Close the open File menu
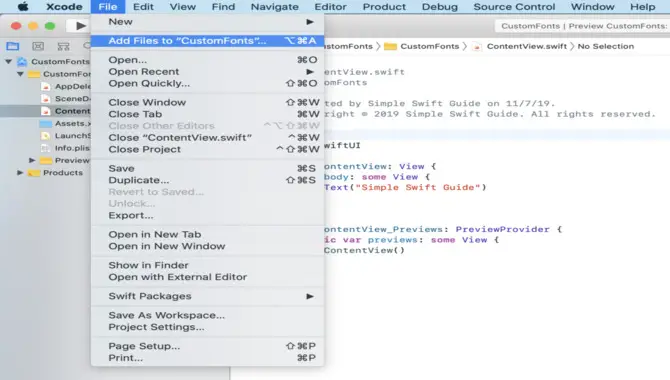 (x=108, y=7)
